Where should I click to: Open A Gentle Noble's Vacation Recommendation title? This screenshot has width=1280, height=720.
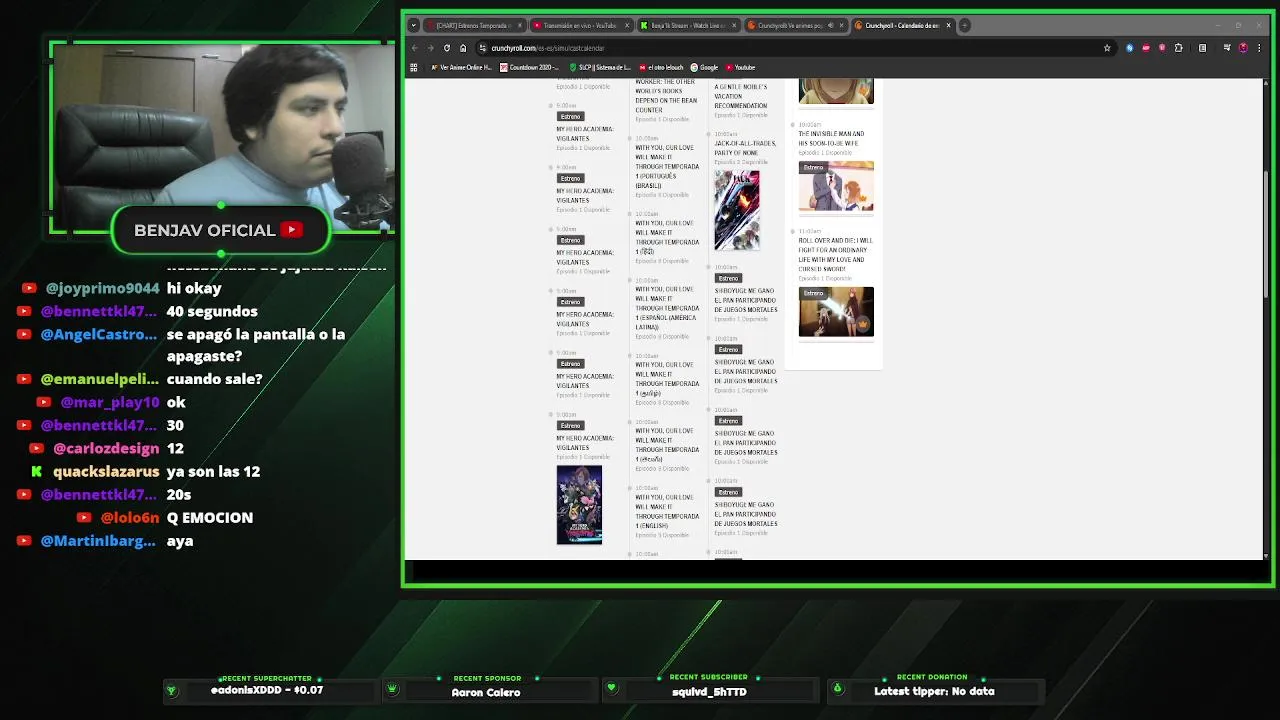coord(741,96)
